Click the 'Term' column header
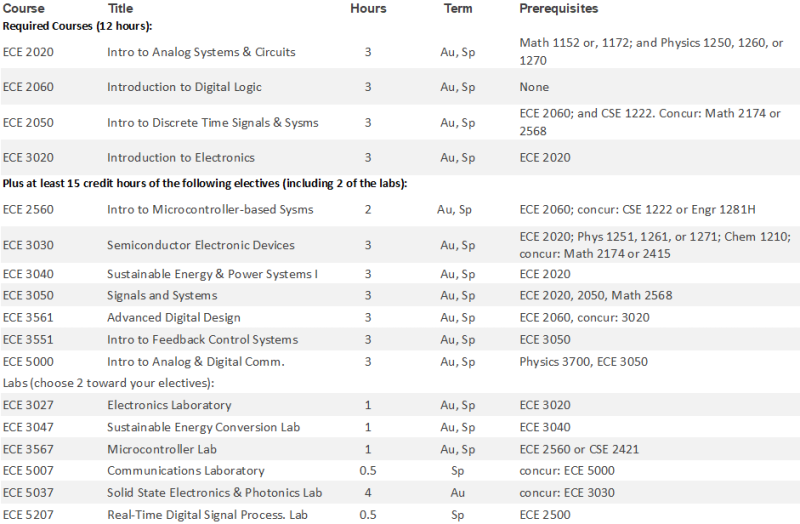Screen dimensions: 800x524 coord(458,8)
